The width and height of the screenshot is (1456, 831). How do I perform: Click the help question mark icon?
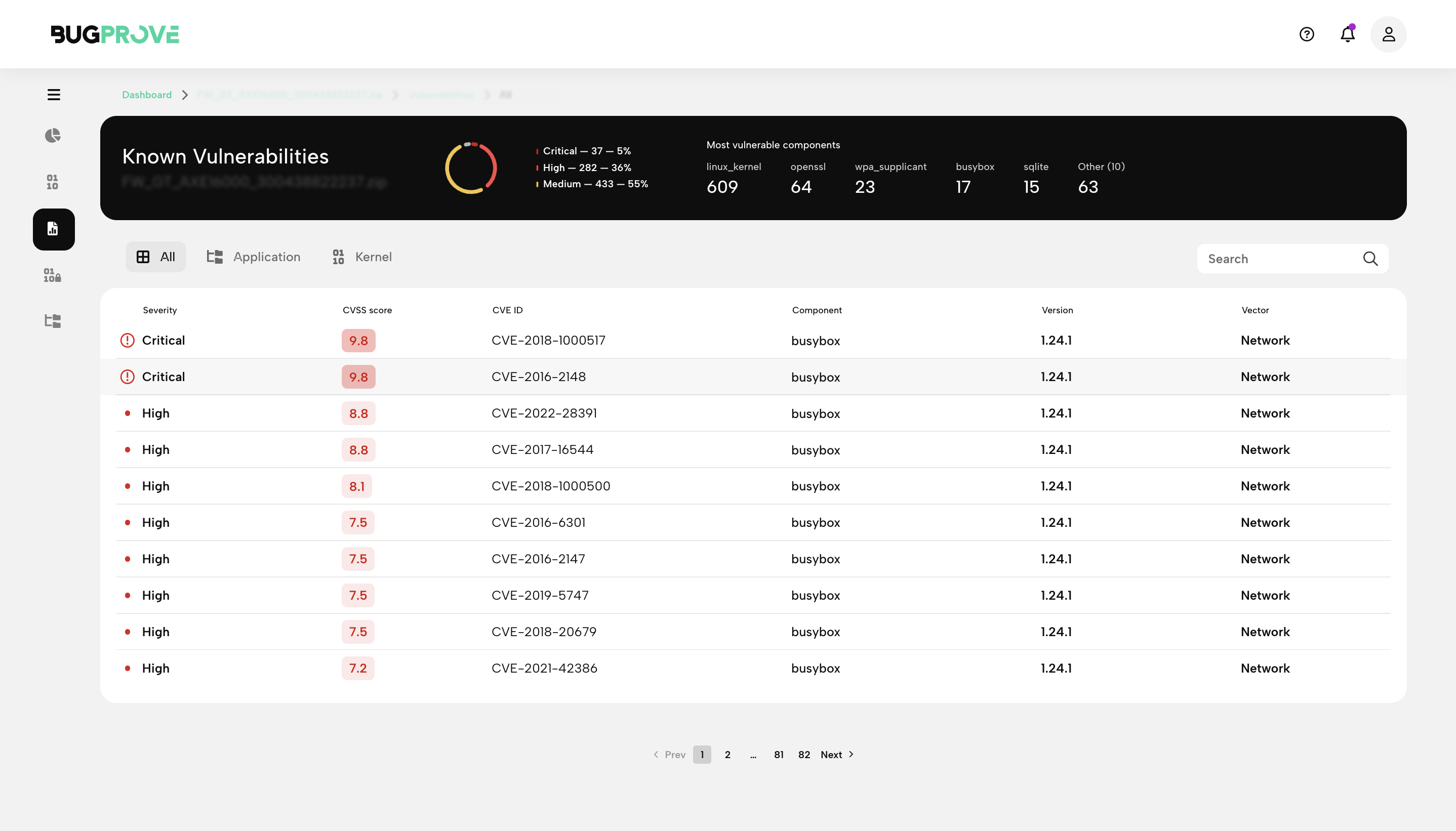(x=1307, y=34)
